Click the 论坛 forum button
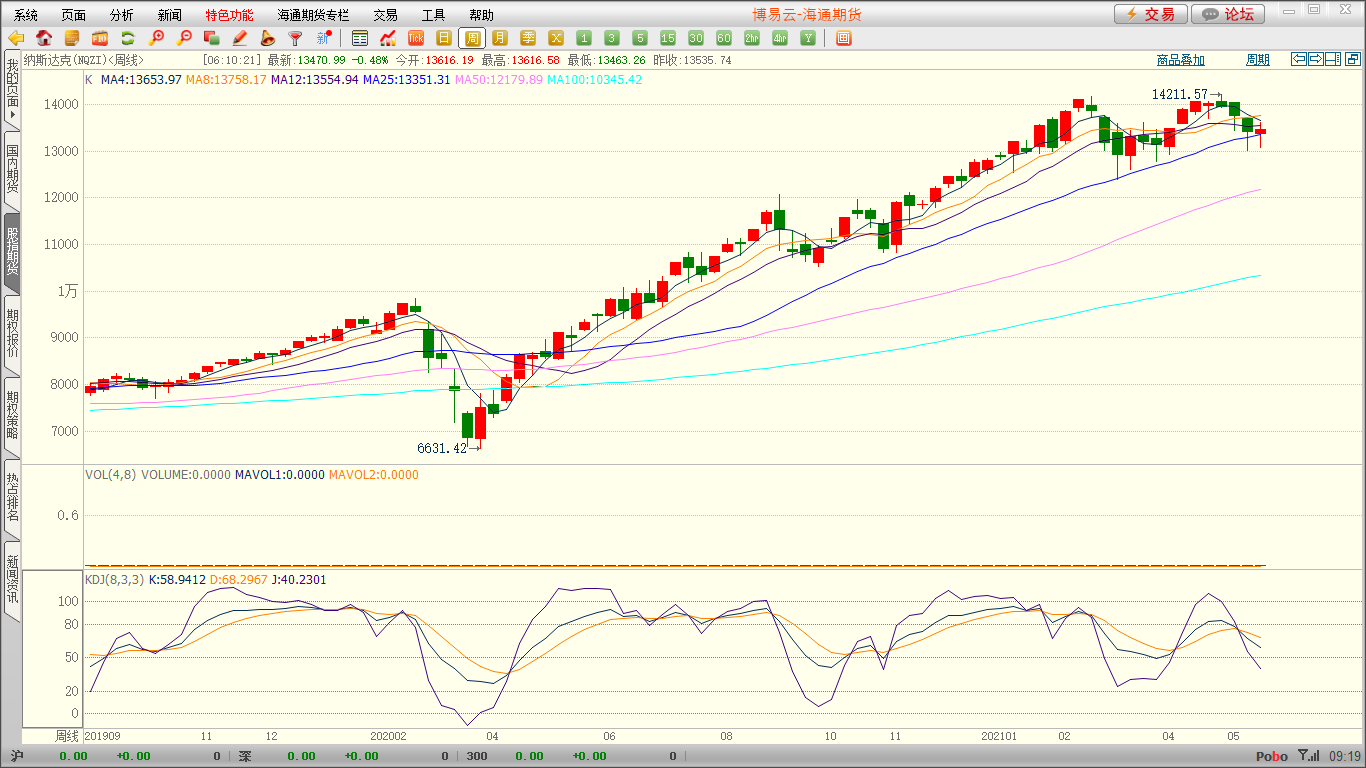Screen dimensions: 1366x768 point(1228,14)
